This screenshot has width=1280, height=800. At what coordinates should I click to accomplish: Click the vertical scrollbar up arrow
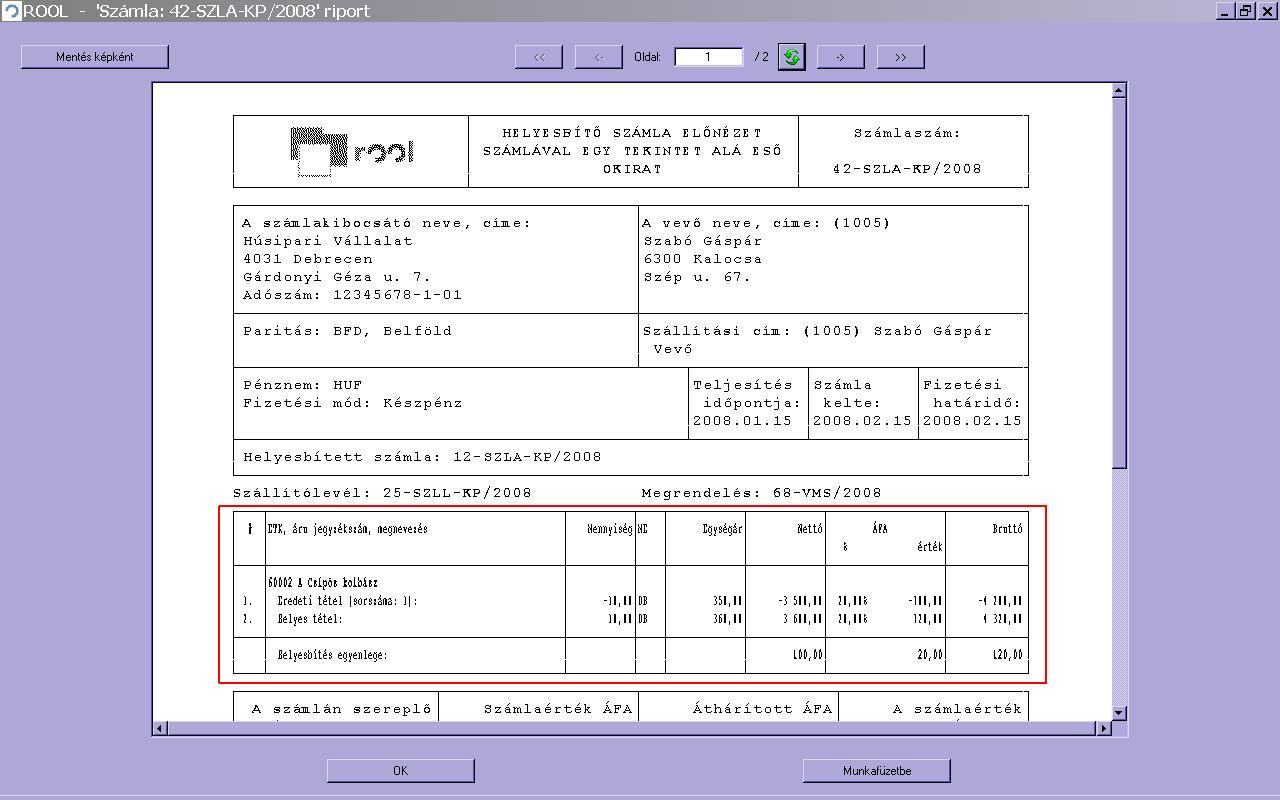coord(1119,90)
